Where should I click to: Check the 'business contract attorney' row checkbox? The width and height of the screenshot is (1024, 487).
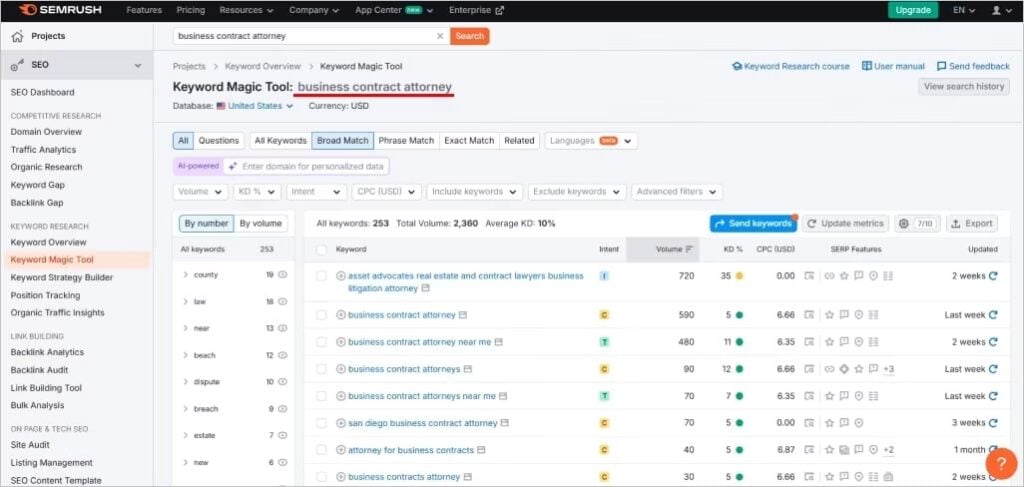point(321,315)
